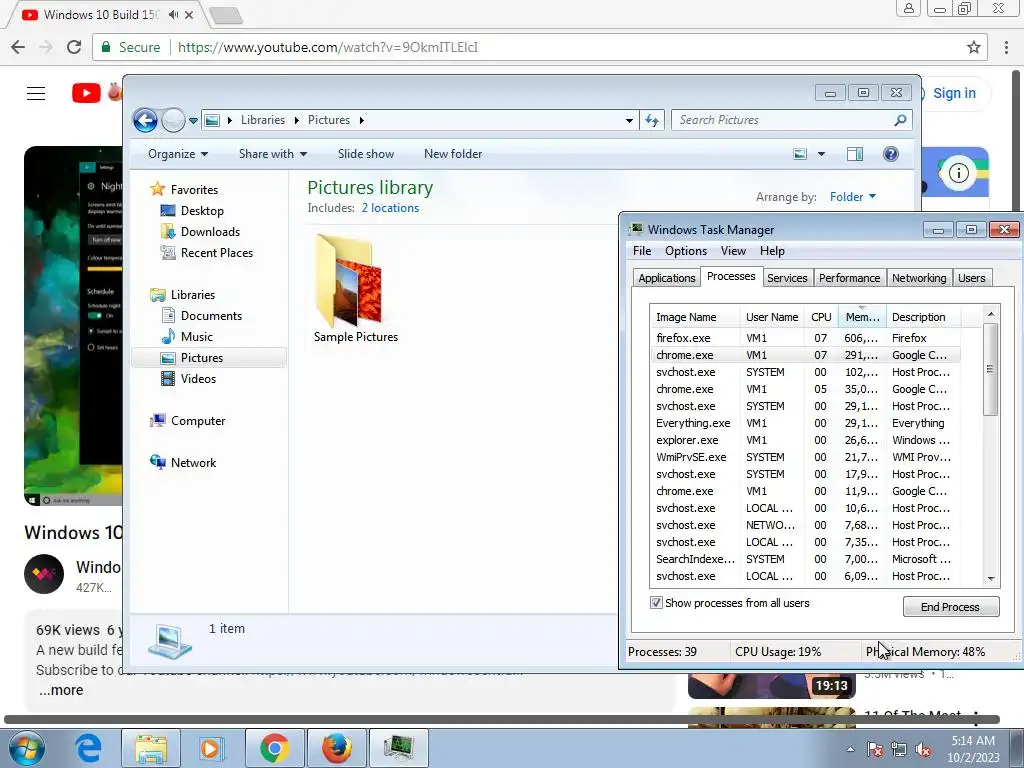This screenshot has height=768, width=1024.
Task: Mute the tab via speaker icon
Action: coord(172,14)
